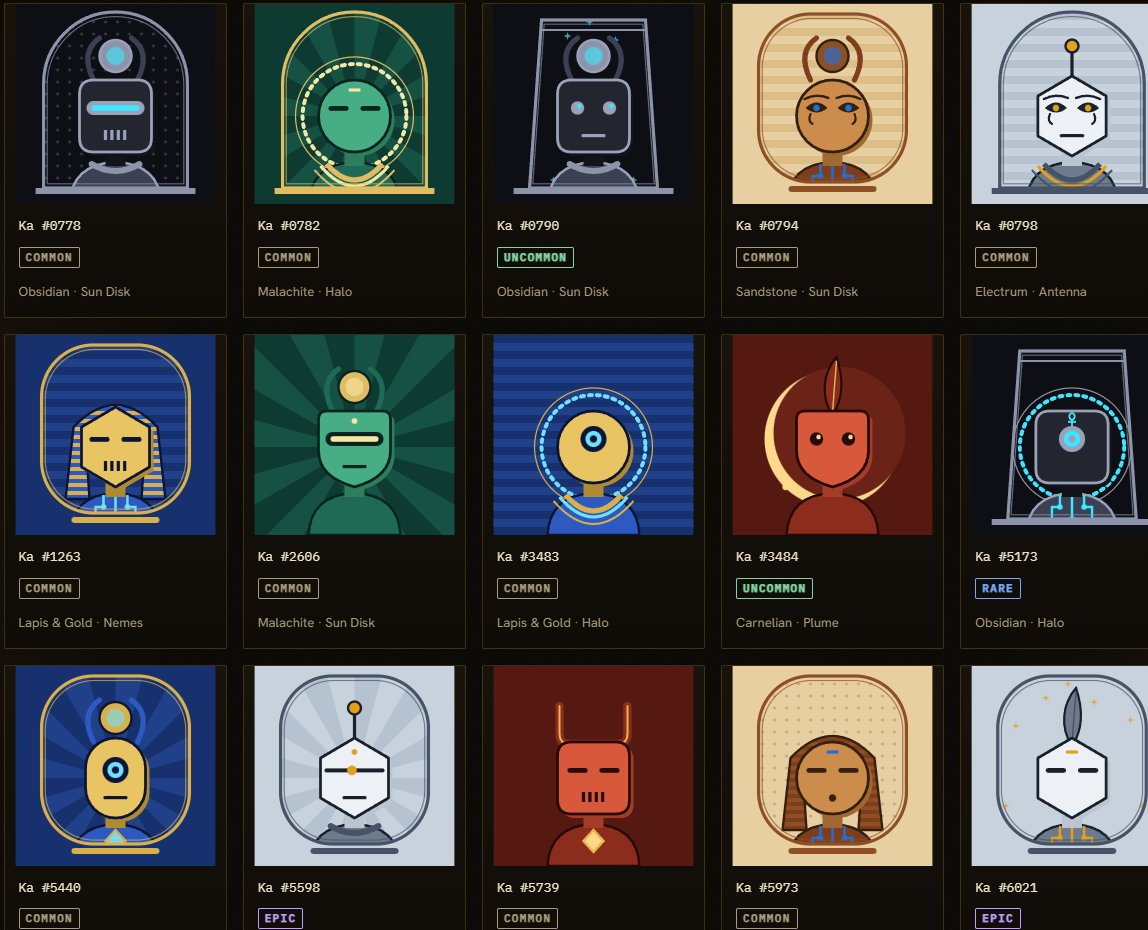Select the title text Ka #6021
This screenshot has height=930, width=1148.
pos(1006,888)
